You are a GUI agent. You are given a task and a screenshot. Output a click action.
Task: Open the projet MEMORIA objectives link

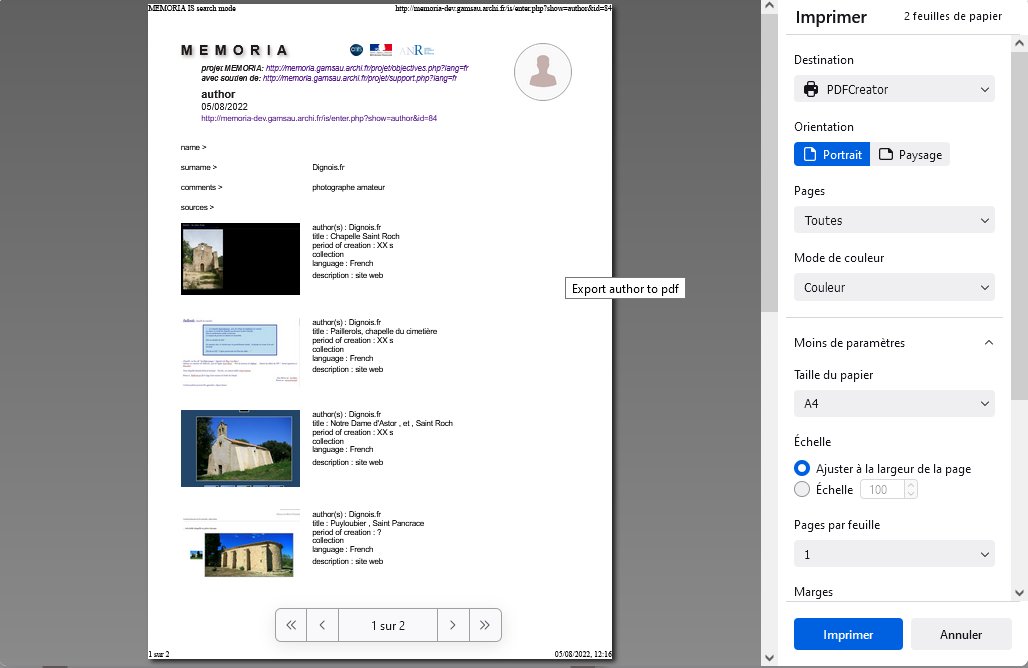pos(367,68)
